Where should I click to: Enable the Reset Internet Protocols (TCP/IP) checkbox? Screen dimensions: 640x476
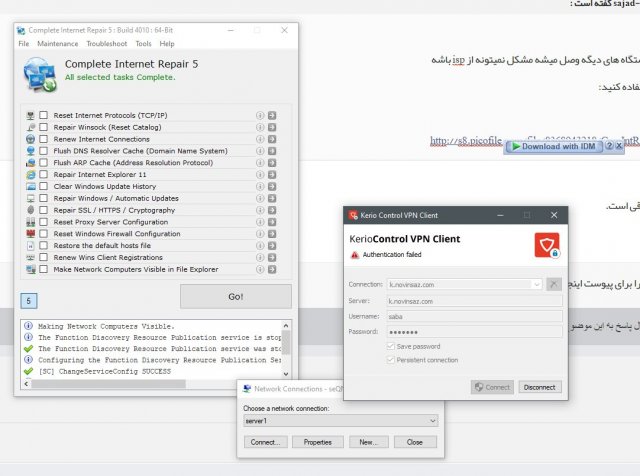[44, 116]
